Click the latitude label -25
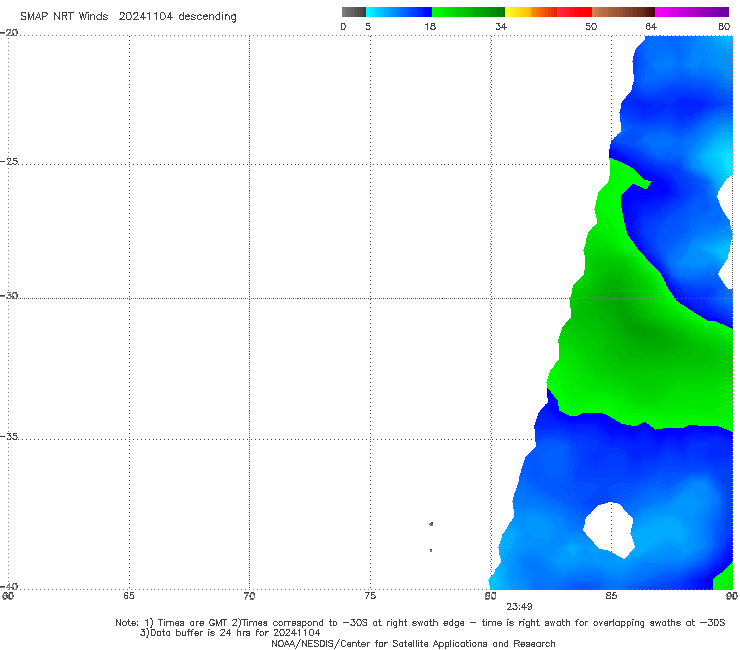 pos(9,161)
